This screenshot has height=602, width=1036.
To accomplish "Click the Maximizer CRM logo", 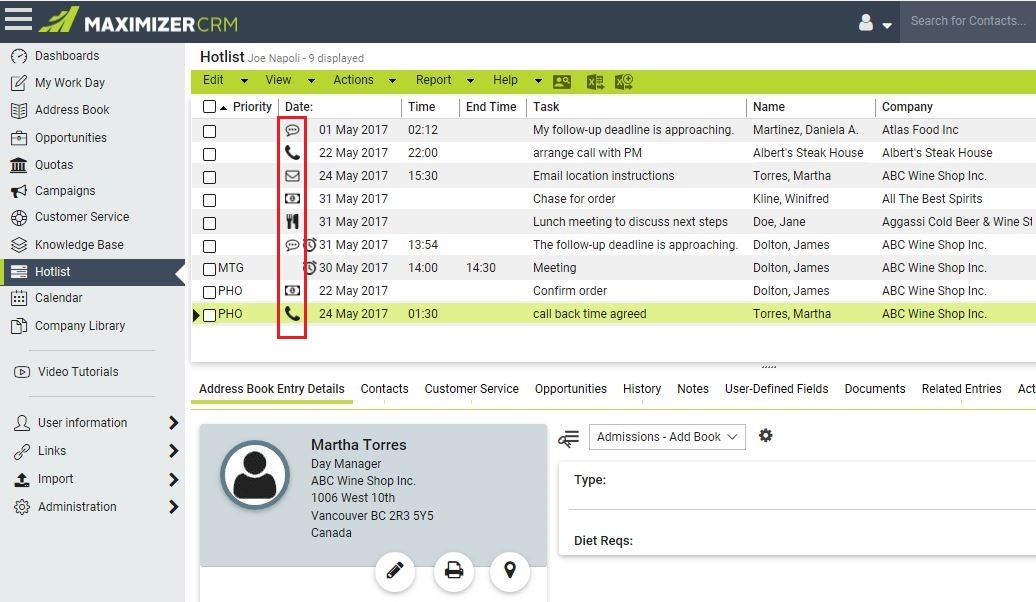I will pyautogui.click(x=138, y=20).
